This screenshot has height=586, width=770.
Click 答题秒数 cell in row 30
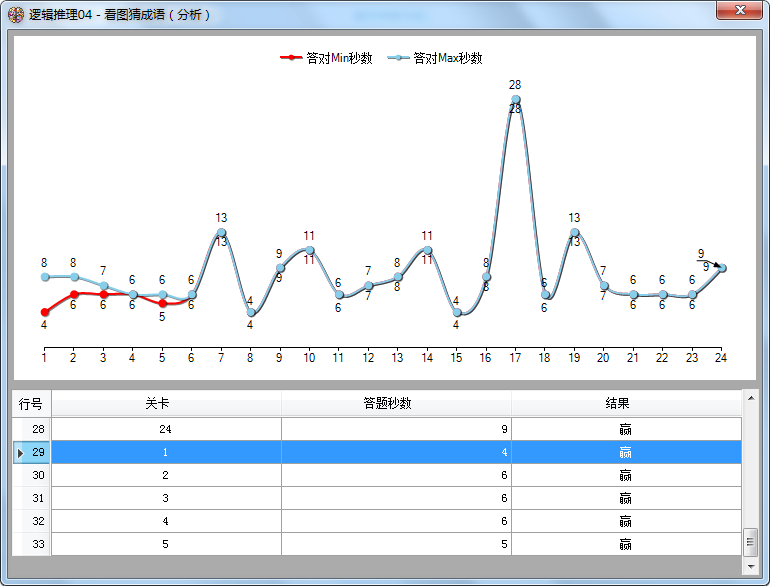point(396,475)
